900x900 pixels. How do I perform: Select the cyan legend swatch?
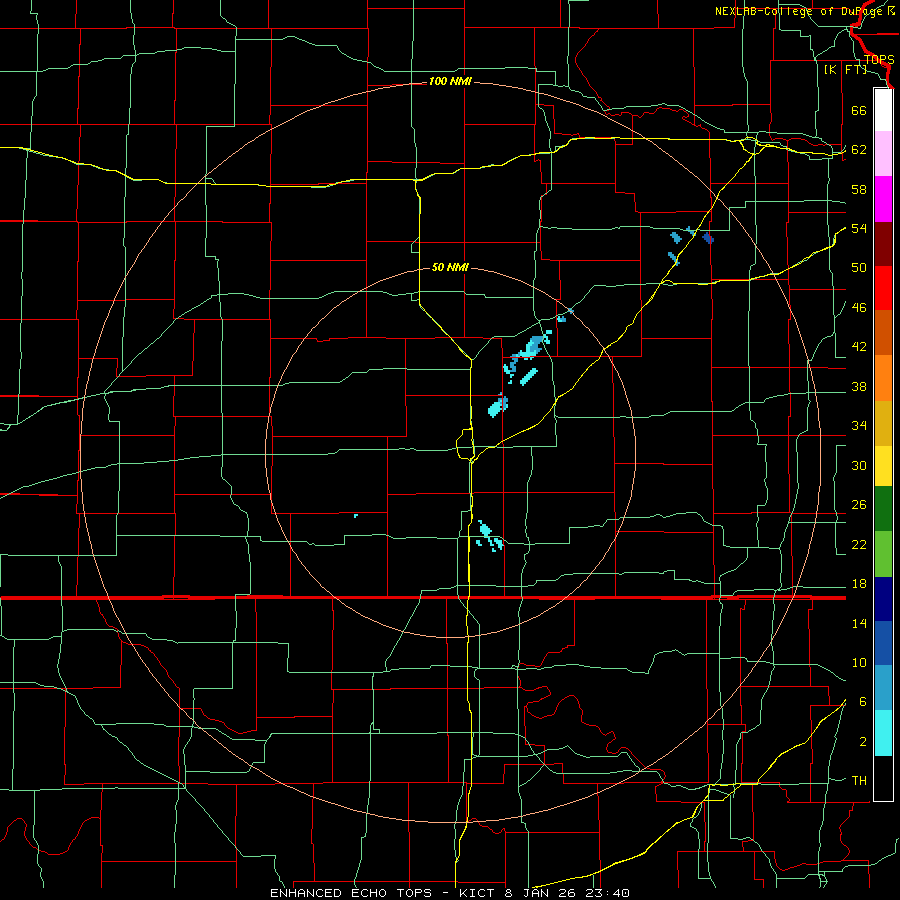coord(883,733)
